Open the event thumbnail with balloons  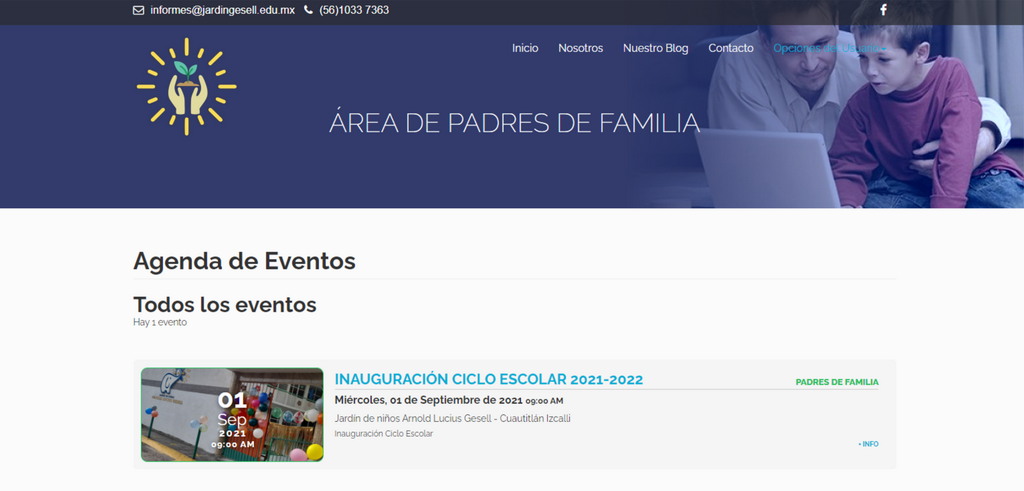click(x=232, y=414)
